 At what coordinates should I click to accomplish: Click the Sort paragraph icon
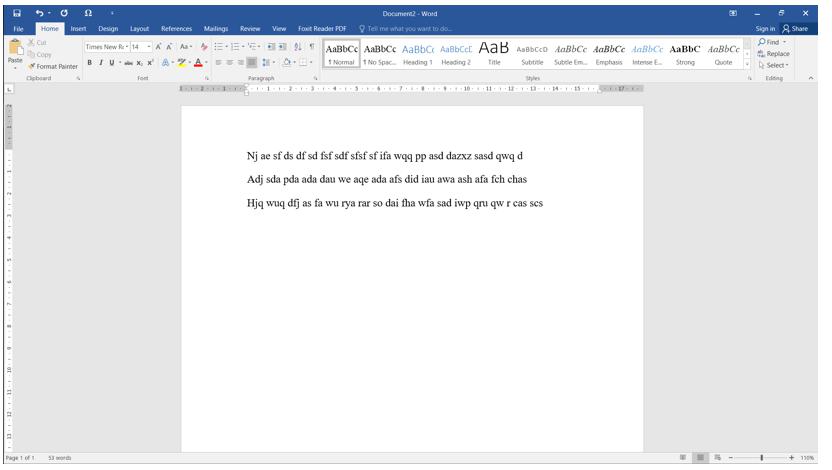297,47
